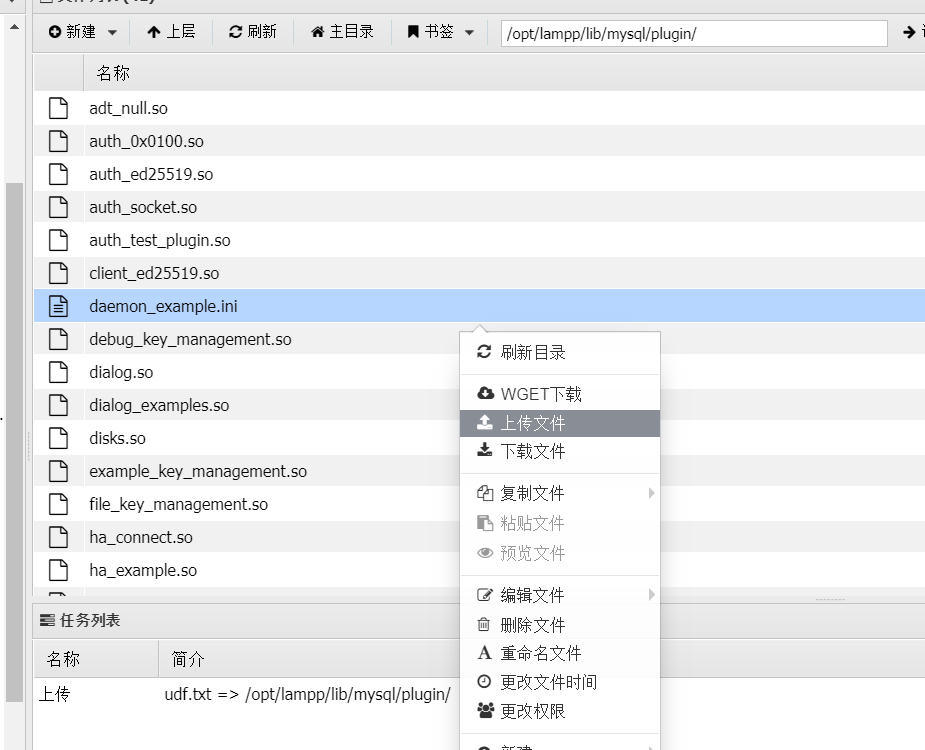The image size is (925, 750).
Task: Select file ha_connect.so
Action: (x=141, y=538)
